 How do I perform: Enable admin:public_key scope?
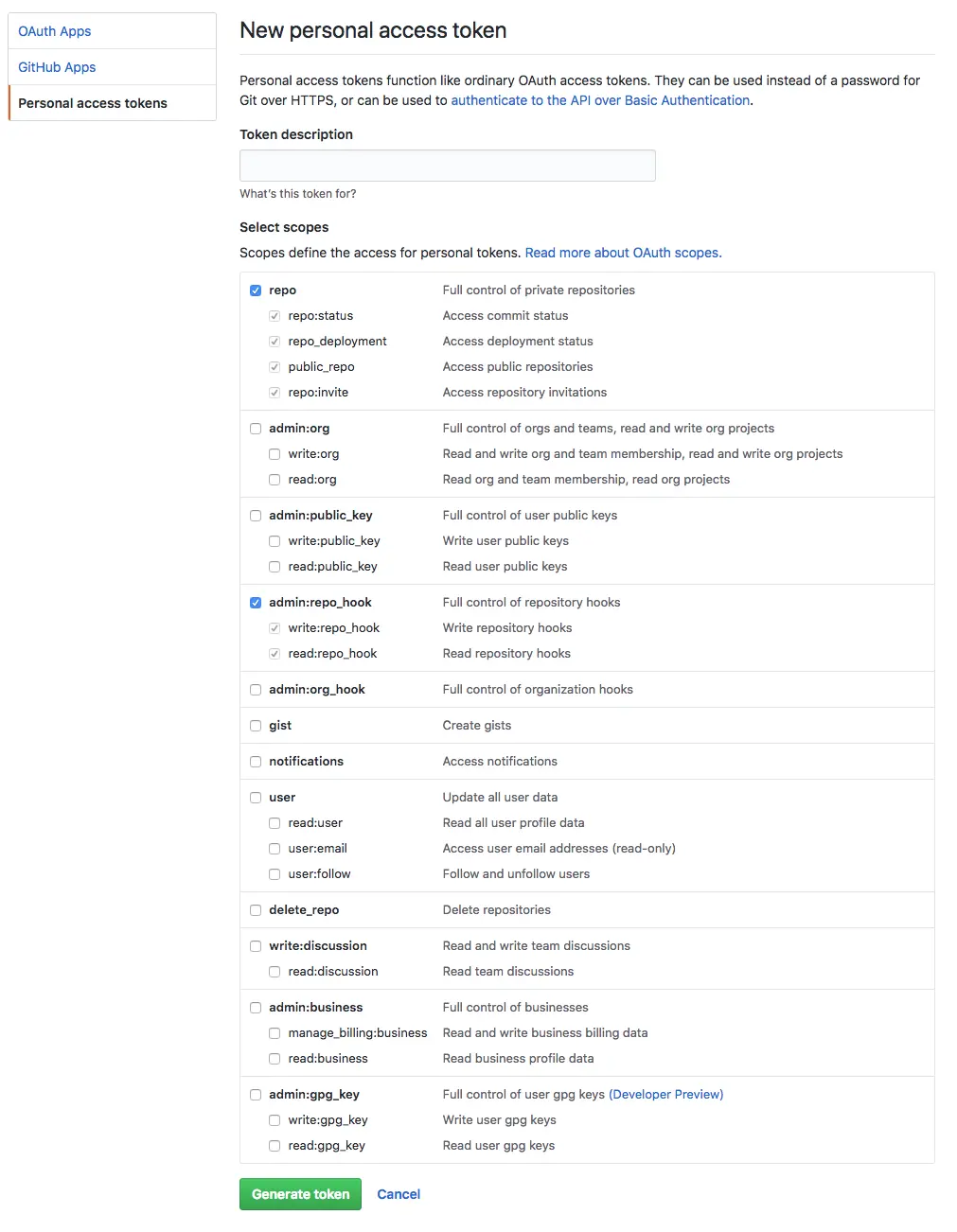tap(256, 516)
